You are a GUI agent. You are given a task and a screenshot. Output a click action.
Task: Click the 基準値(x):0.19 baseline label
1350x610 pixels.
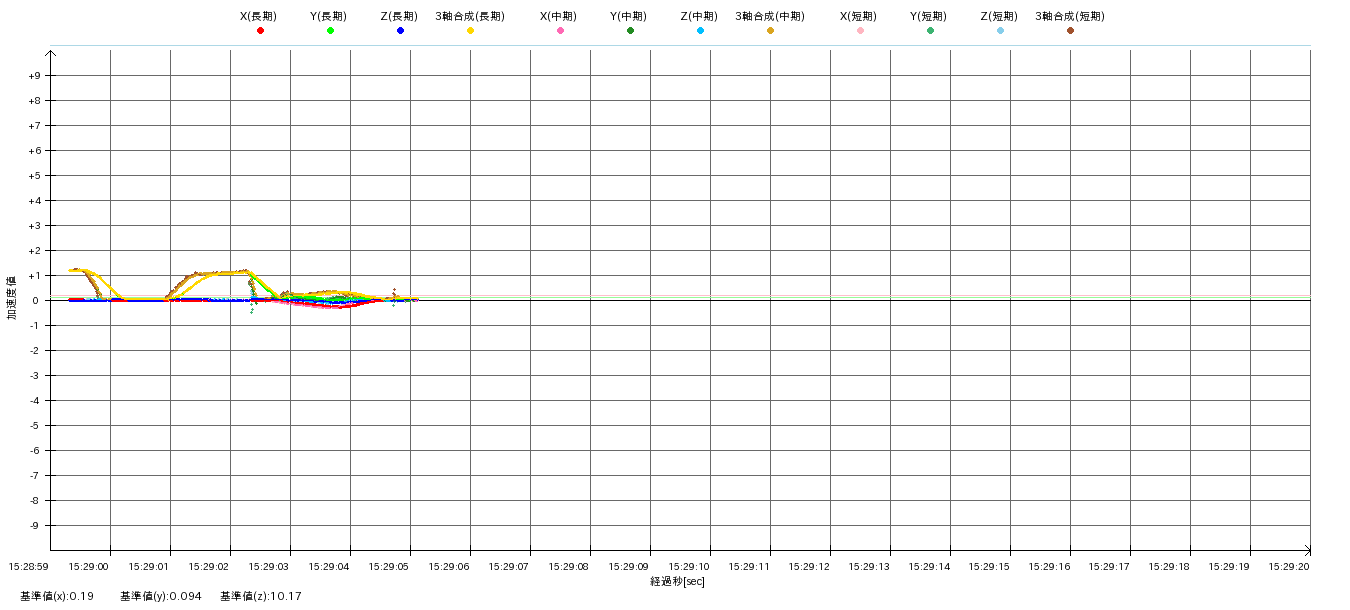[57, 596]
